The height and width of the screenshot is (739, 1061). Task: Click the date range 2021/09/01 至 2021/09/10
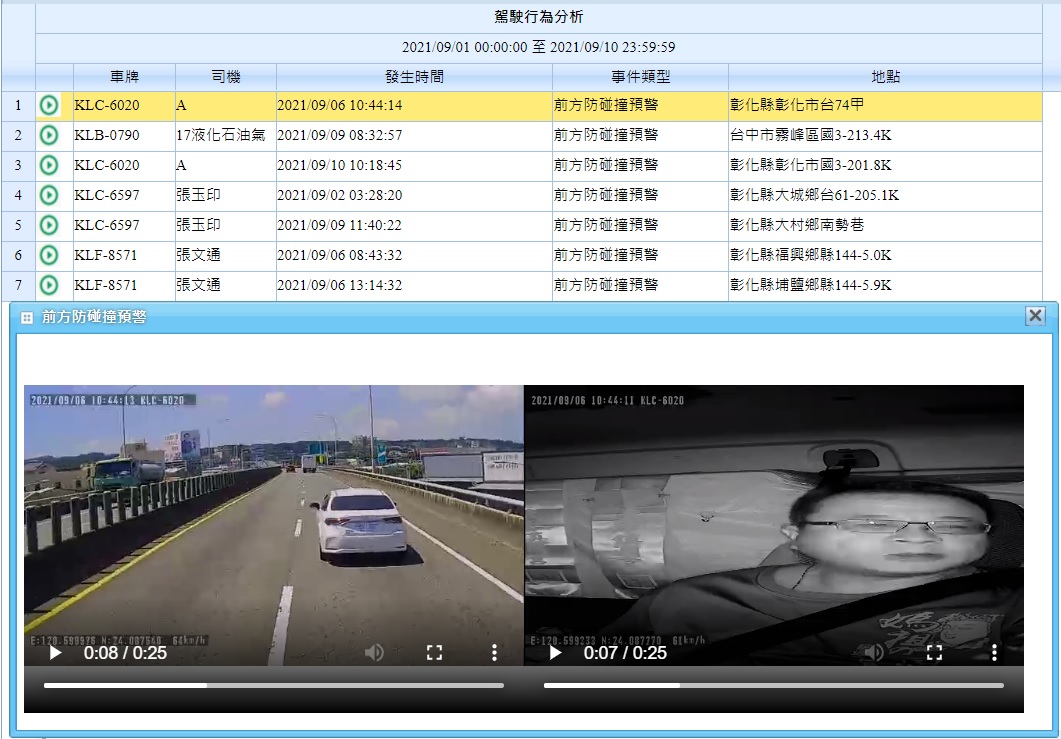point(539,47)
